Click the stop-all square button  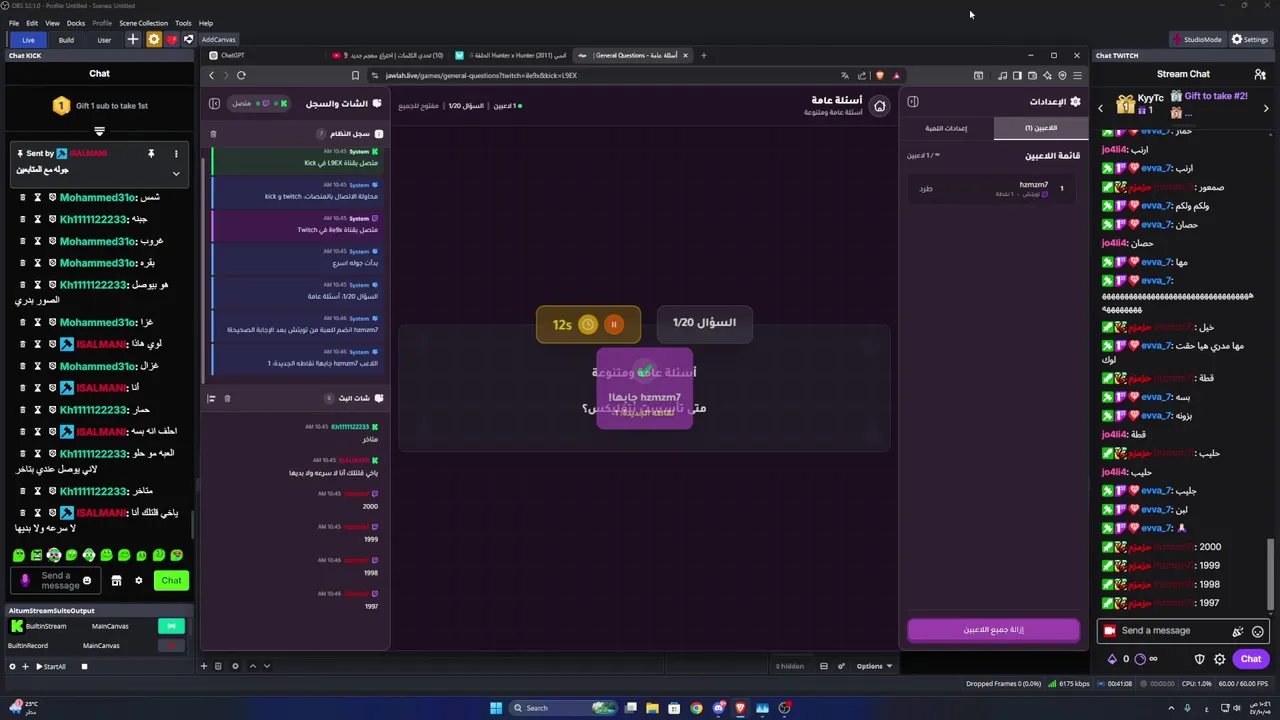(x=85, y=666)
